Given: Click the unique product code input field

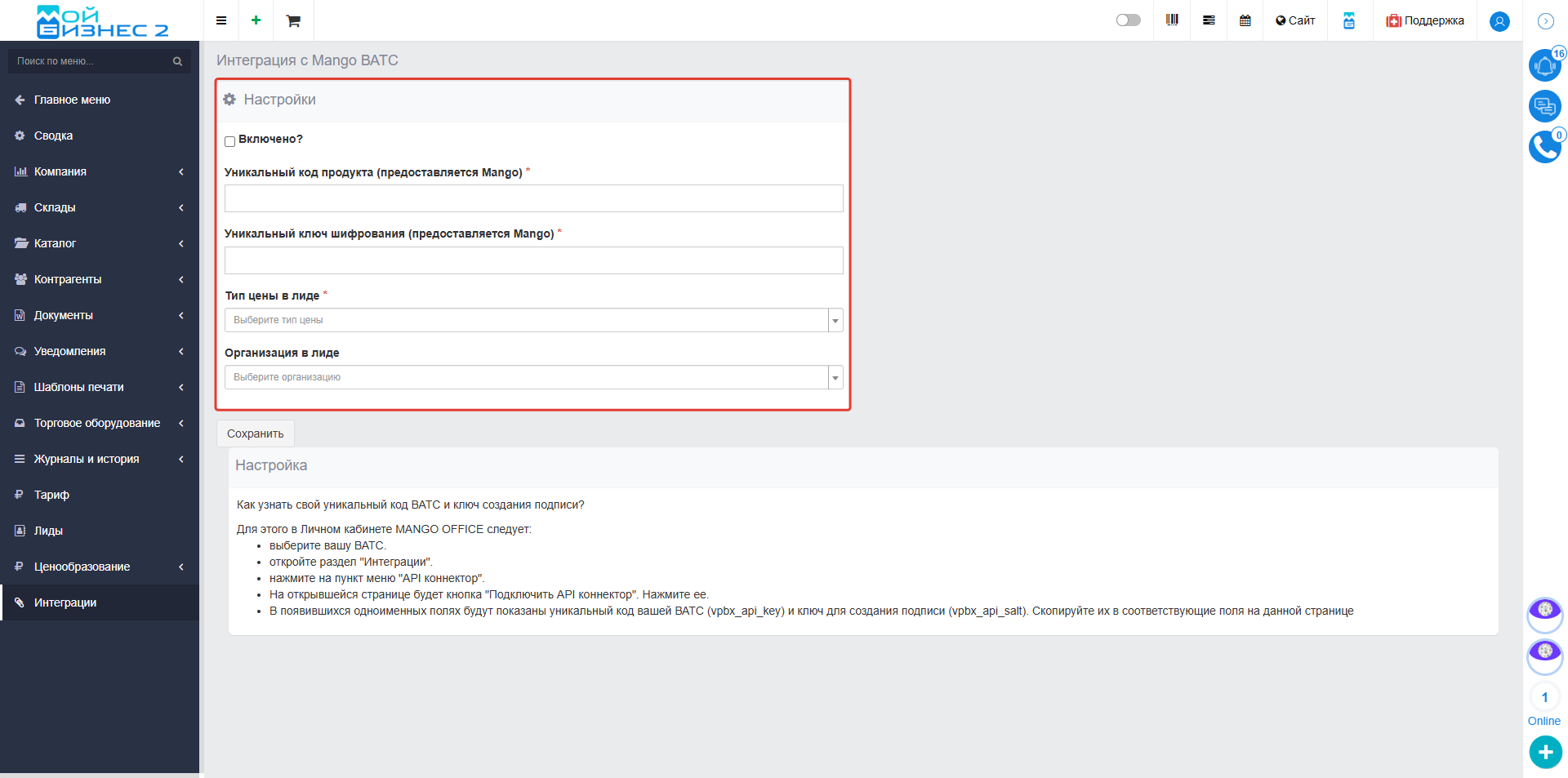Looking at the screenshot, I should (x=533, y=198).
